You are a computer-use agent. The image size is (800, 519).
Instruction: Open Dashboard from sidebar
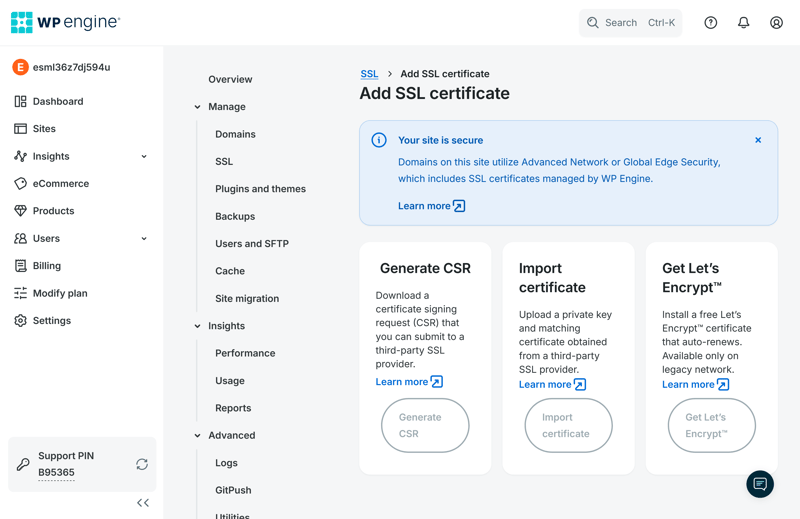[58, 101]
